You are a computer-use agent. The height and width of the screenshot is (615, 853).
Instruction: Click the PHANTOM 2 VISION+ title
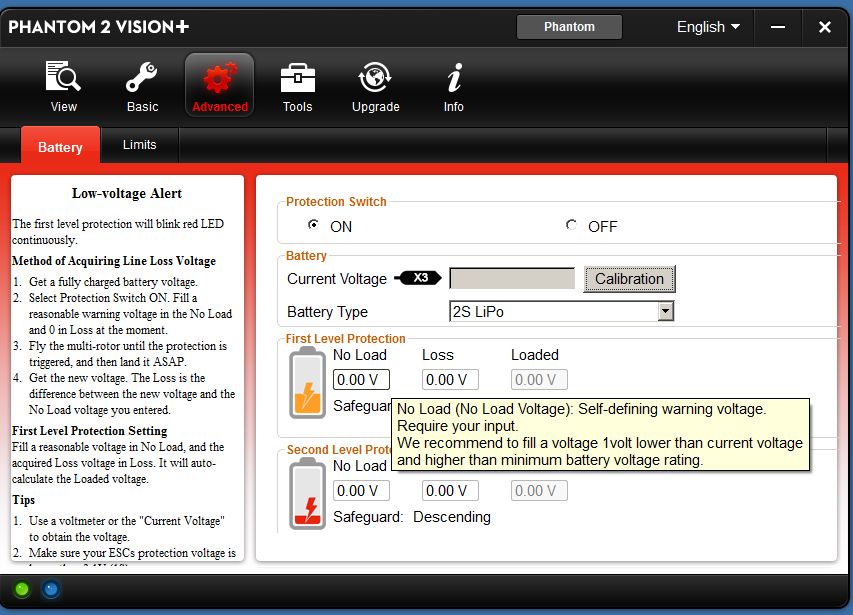pos(98,27)
